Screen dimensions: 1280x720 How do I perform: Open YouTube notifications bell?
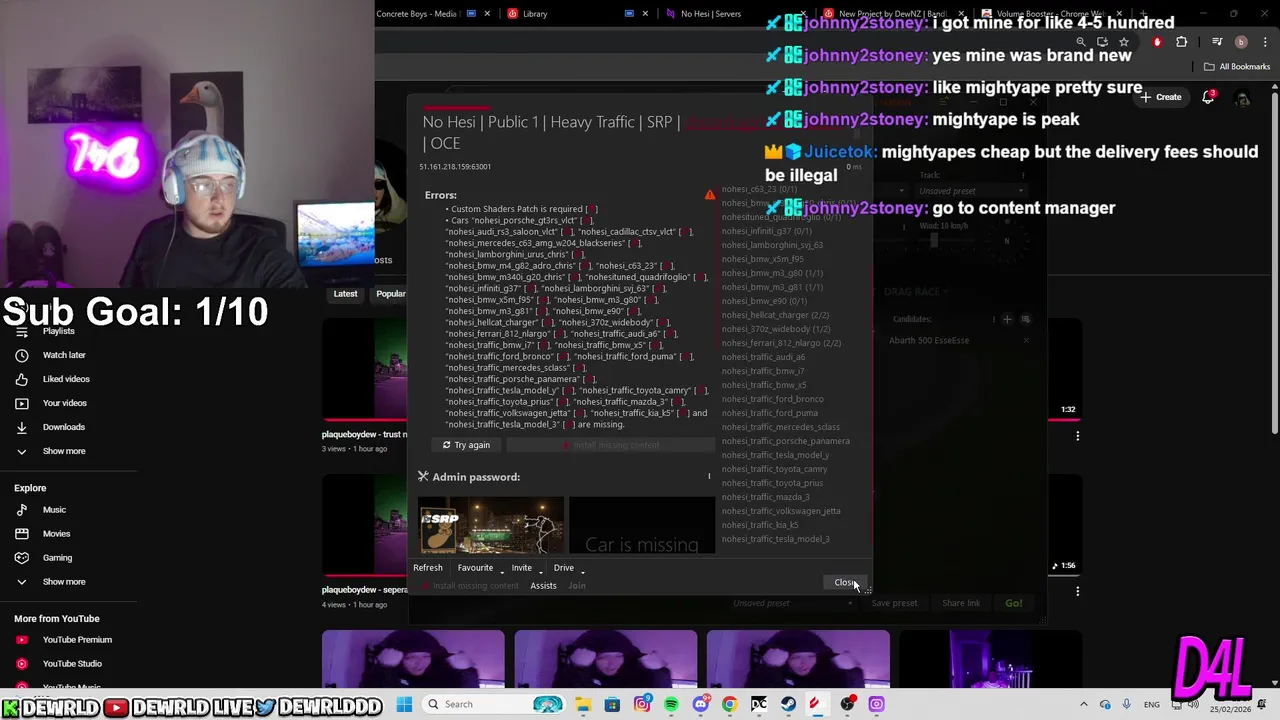point(1208,97)
